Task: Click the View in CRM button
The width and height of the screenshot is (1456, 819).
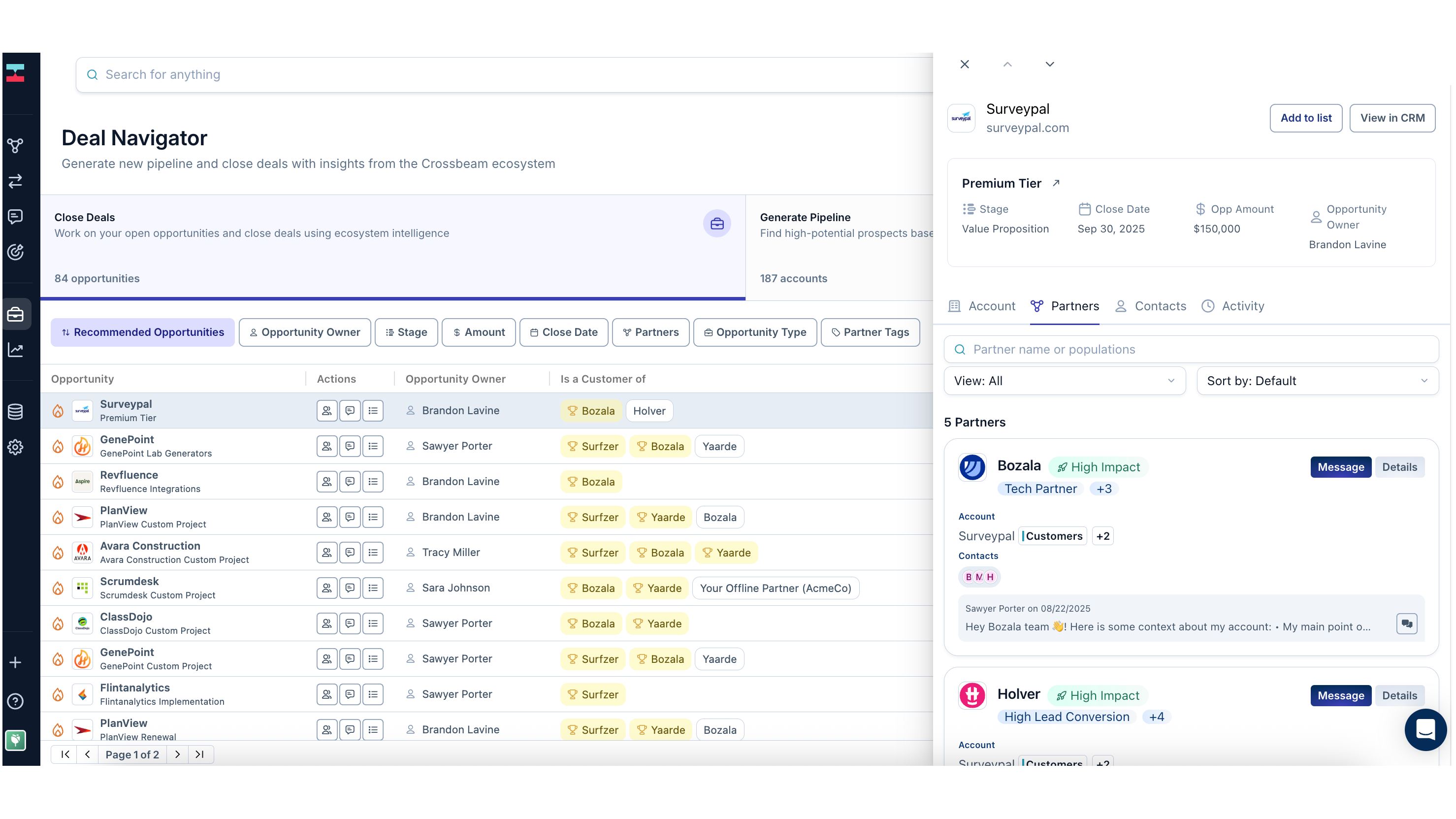Action: (1392, 118)
